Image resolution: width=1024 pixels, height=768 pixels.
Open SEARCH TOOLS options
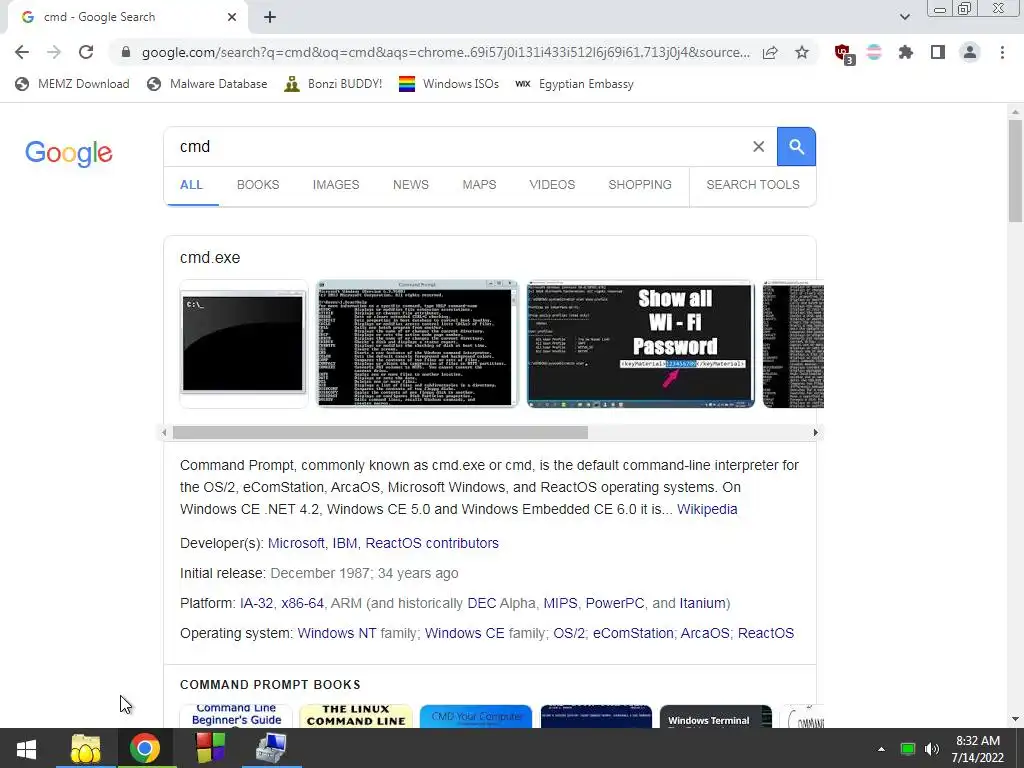[x=753, y=185]
